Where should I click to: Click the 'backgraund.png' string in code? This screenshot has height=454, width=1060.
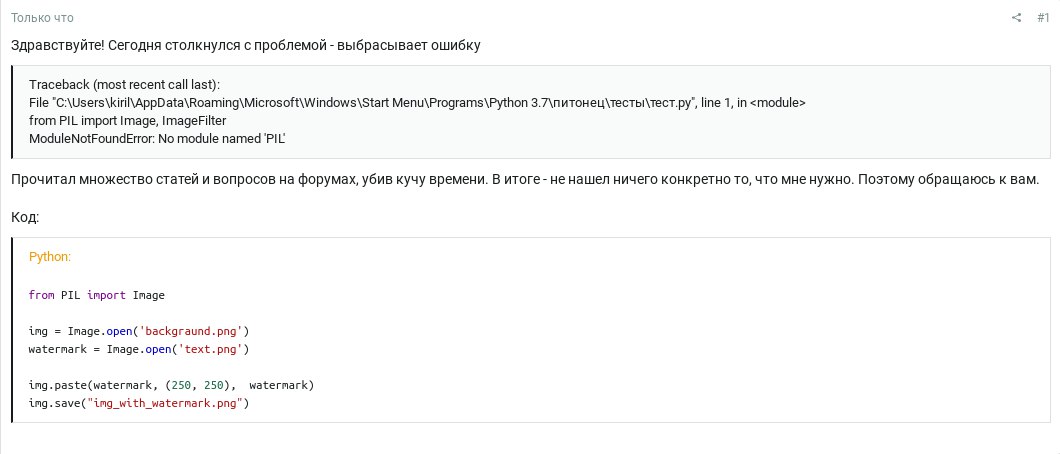coord(190,330)
